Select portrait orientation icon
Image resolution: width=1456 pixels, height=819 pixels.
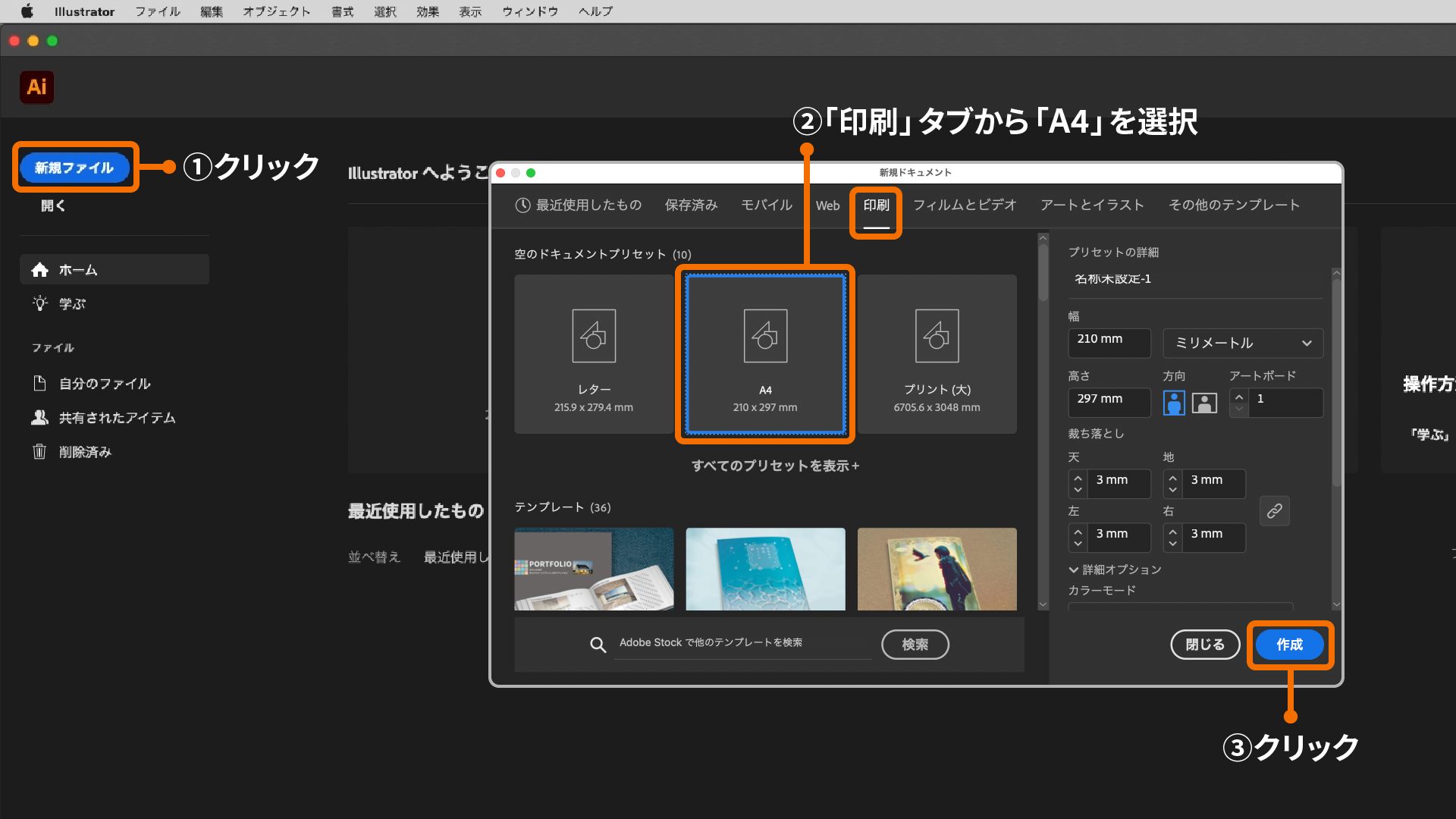coord(1173,403)
